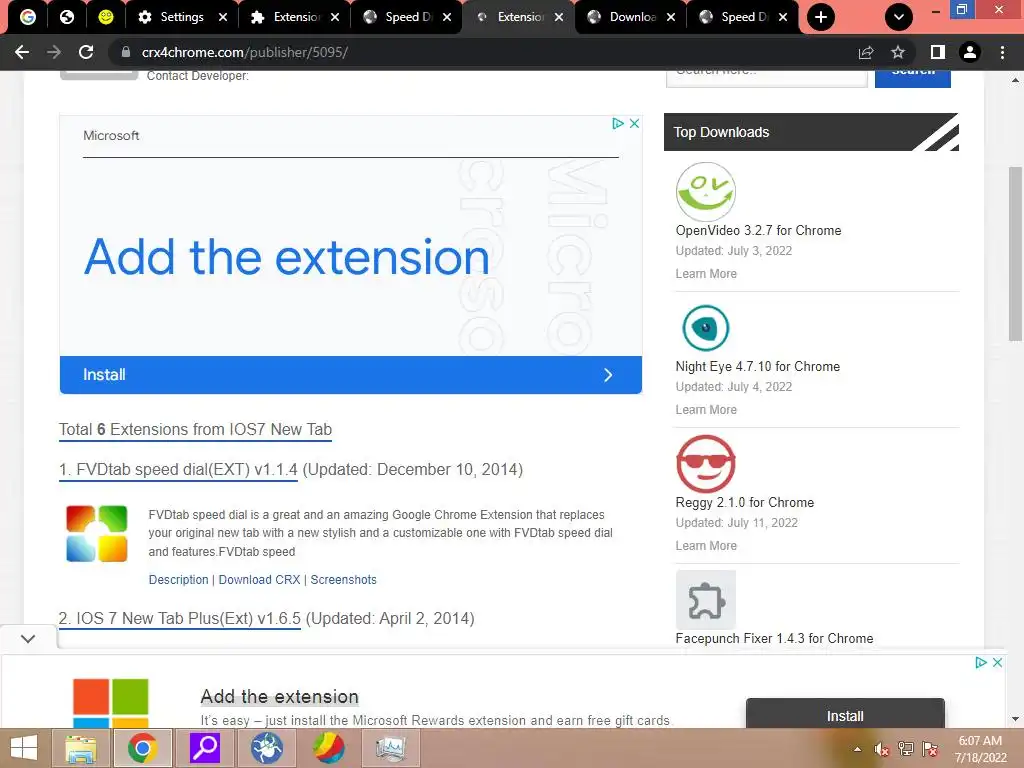View FVDtab Screenshots link
Screen dimensions: 1024x768
344,580
